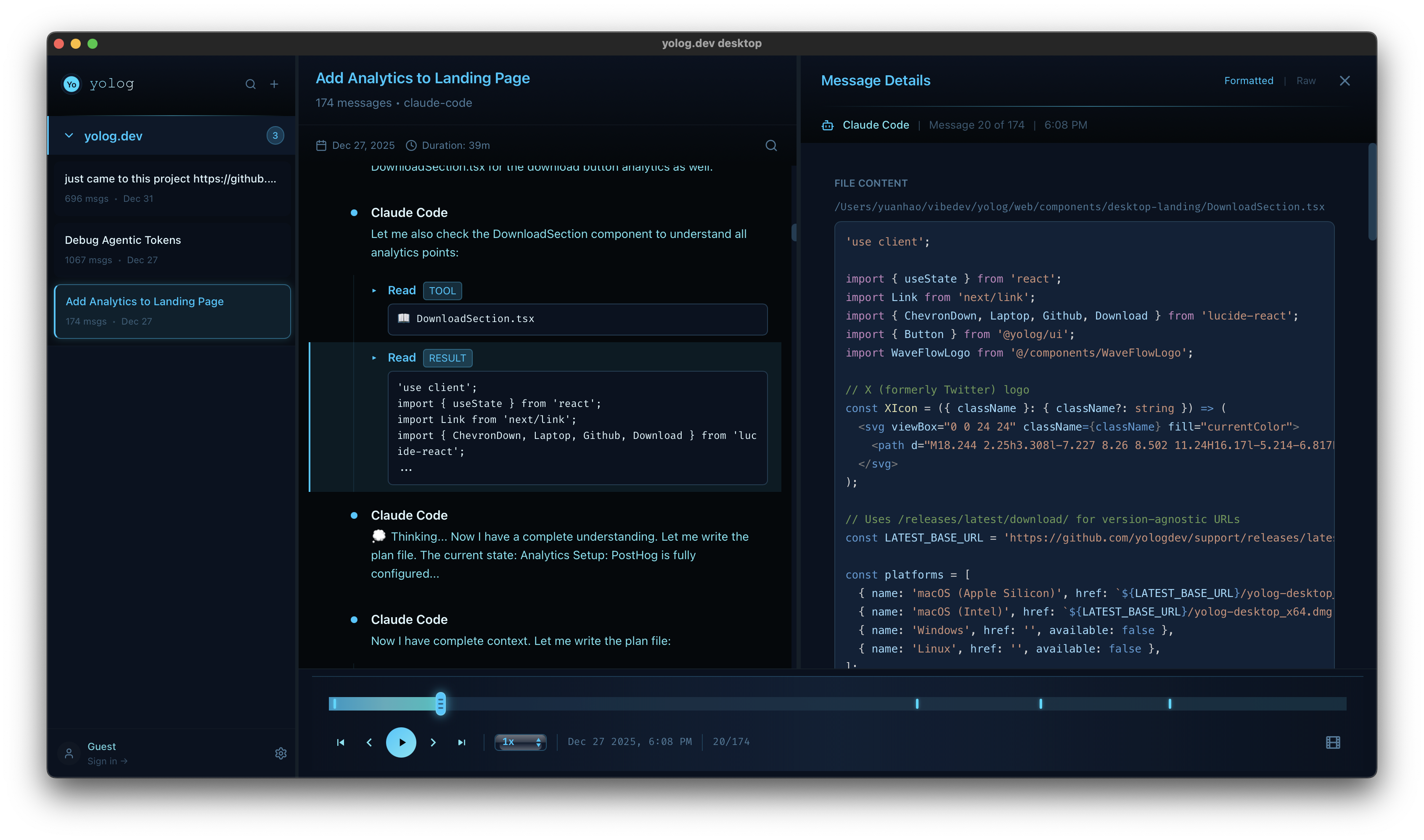
Task: Click the calendar icon beside Dec 27, 2025
Action: pyautogui.click(x=321, y=145)
